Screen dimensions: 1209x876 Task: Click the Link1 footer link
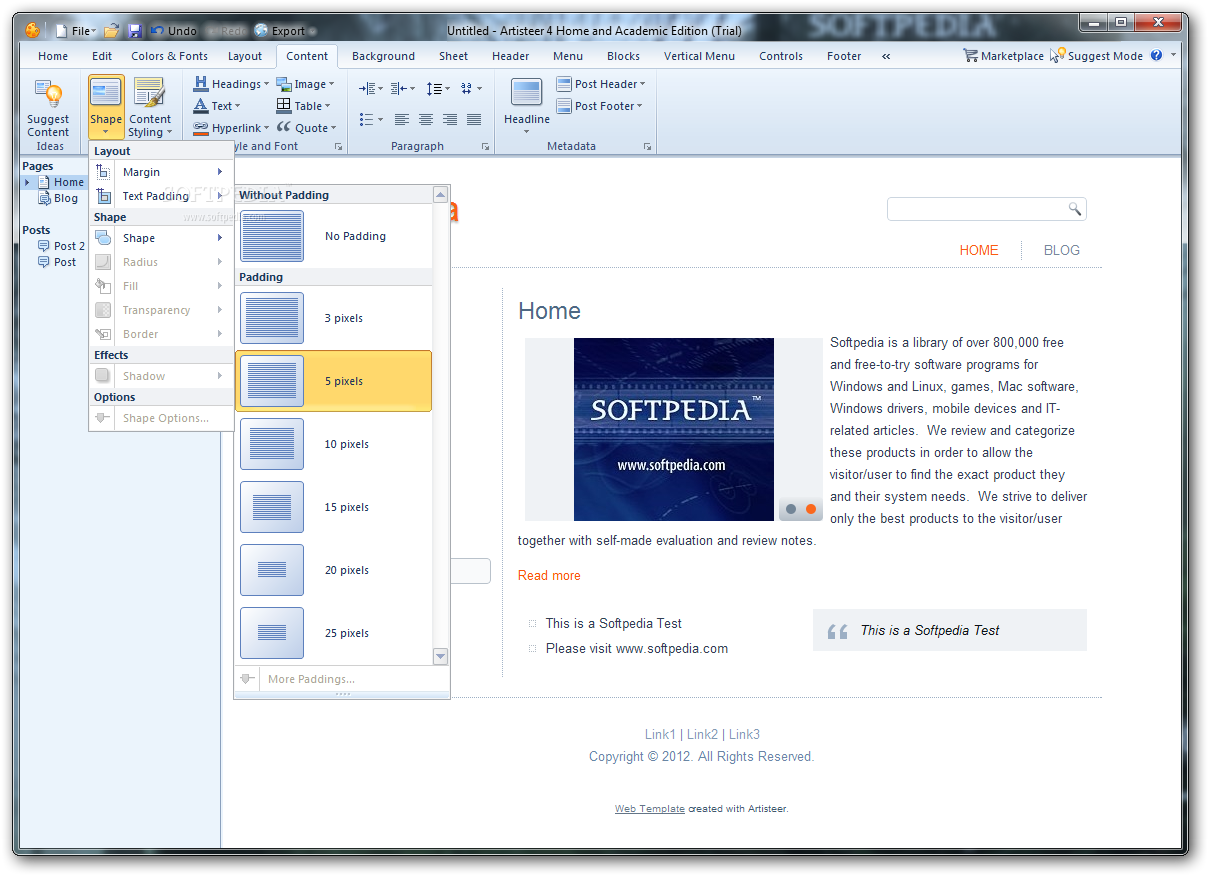tap(660, 734)
